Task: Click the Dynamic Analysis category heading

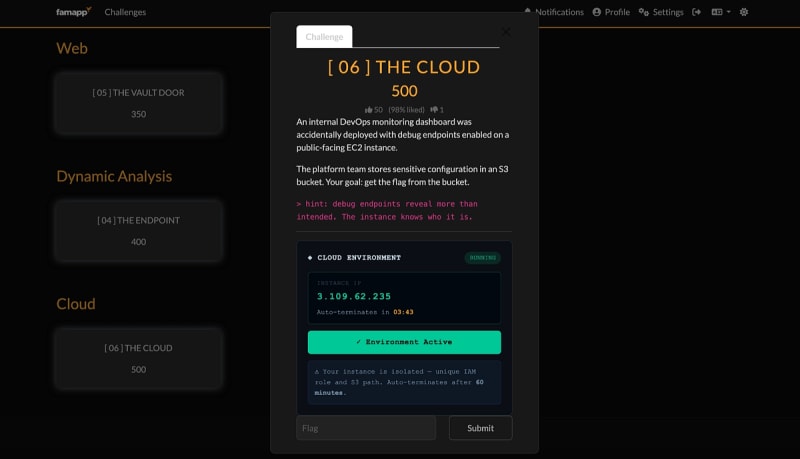Action: click(114, 176)
